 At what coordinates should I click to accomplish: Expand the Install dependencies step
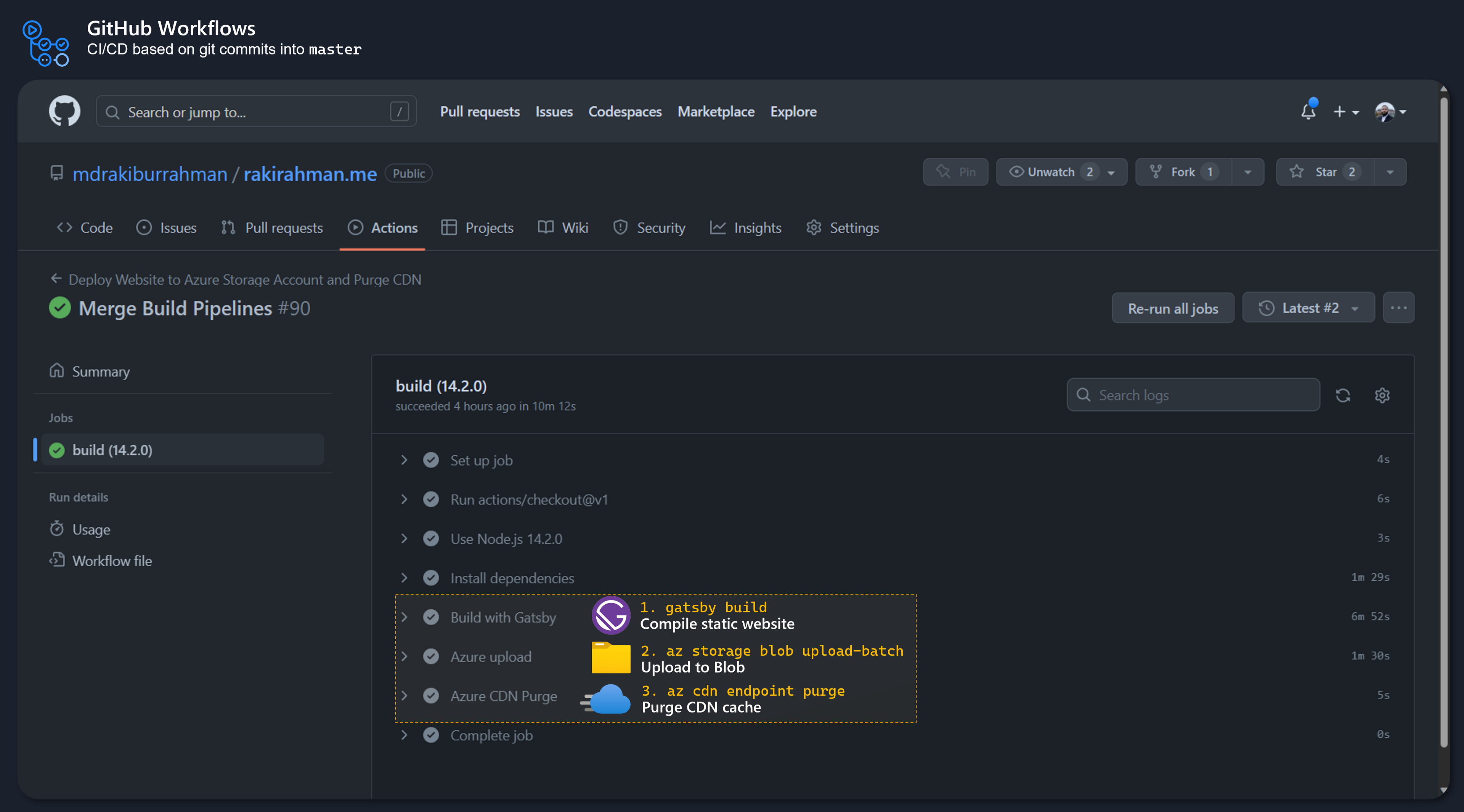[404, 578]
